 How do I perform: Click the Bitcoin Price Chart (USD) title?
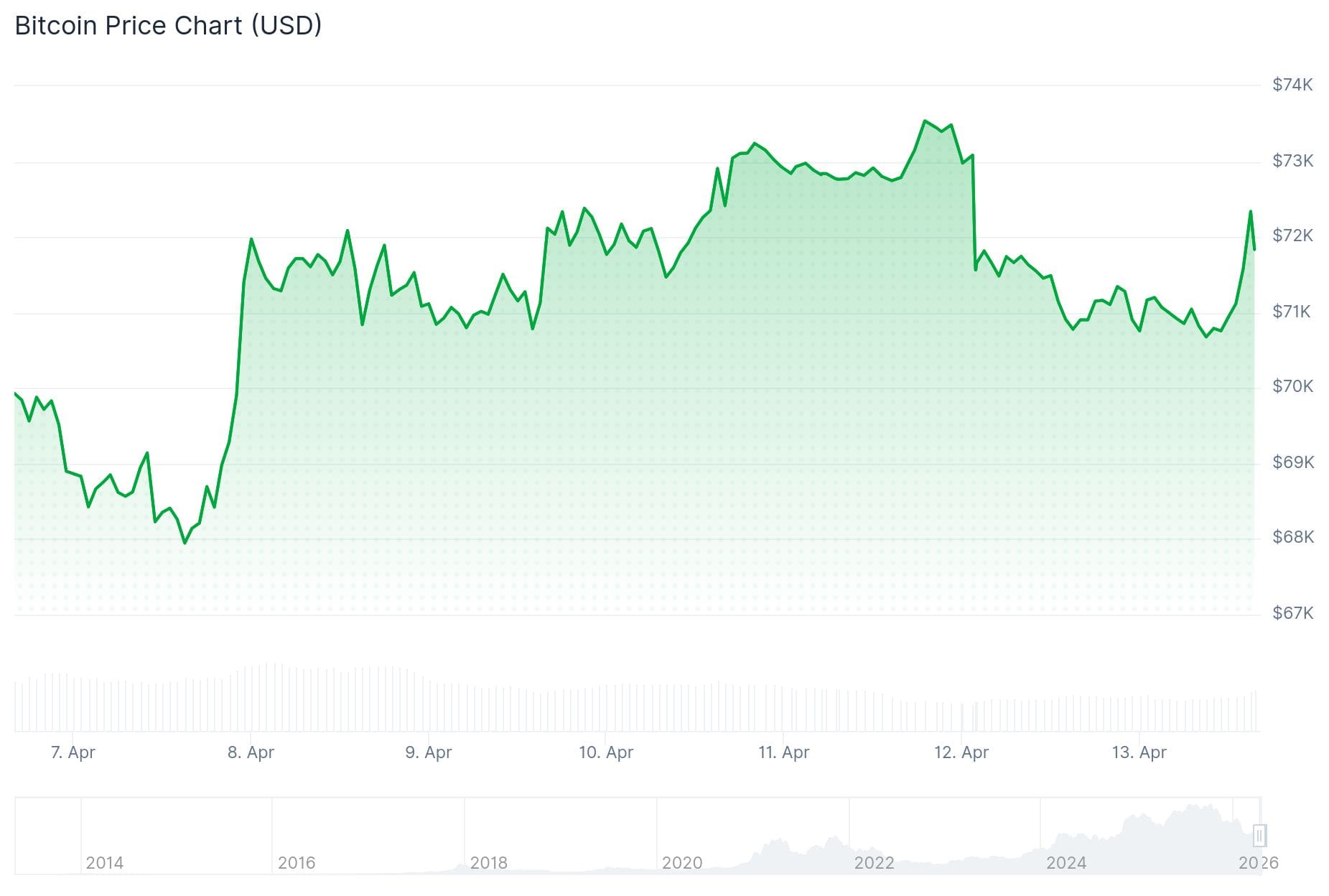(168, 26)
